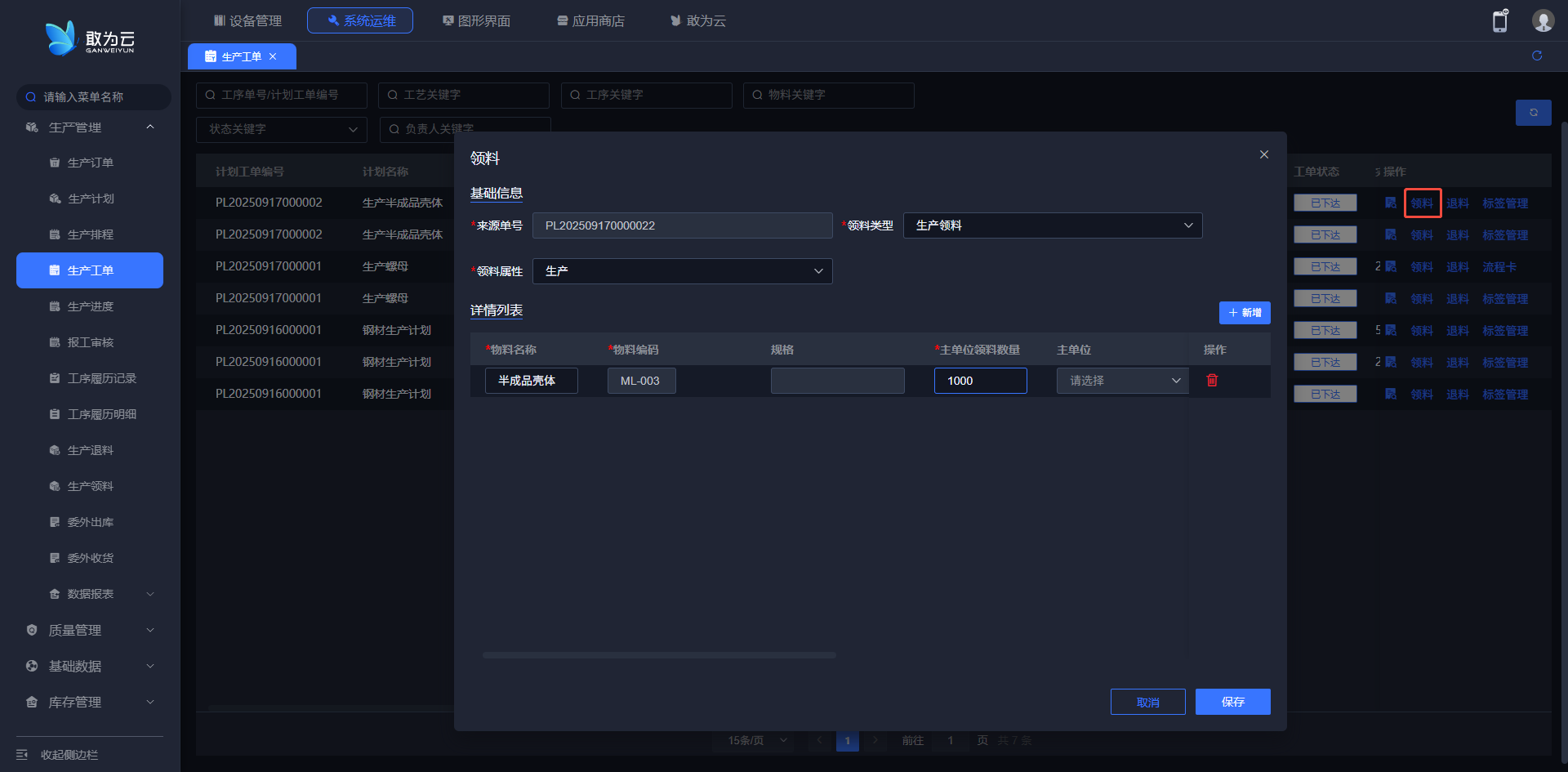The height and width of the screenshot is (772, 1568).
Task: Click the 保存 button
Action: [1232, 703]
